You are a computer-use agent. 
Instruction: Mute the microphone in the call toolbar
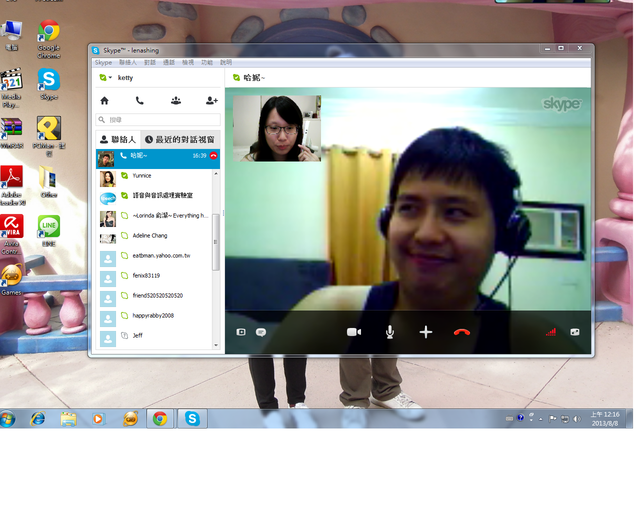coord(390,332)
